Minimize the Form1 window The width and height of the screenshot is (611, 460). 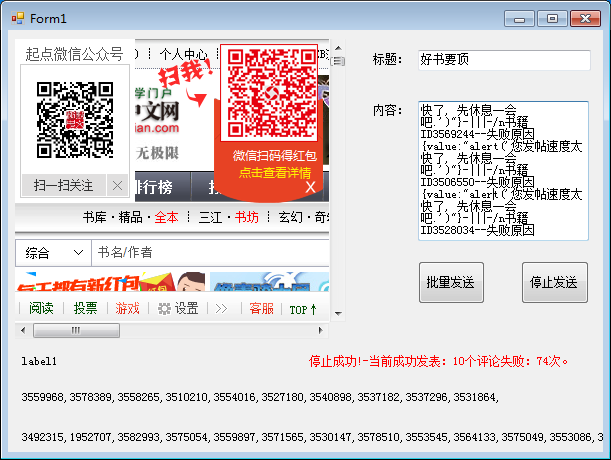(x=519, y=18)
